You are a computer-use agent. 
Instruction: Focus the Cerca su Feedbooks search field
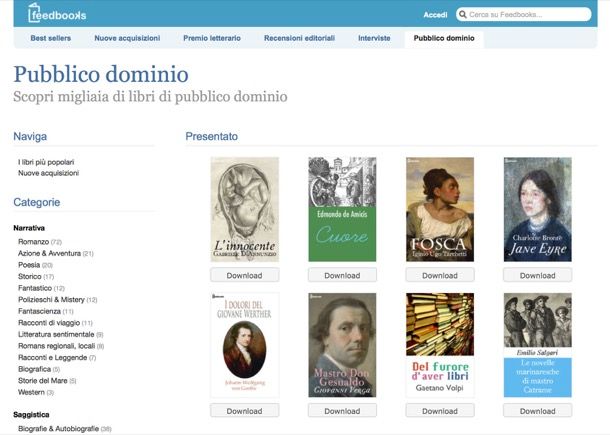coord(524,14)
